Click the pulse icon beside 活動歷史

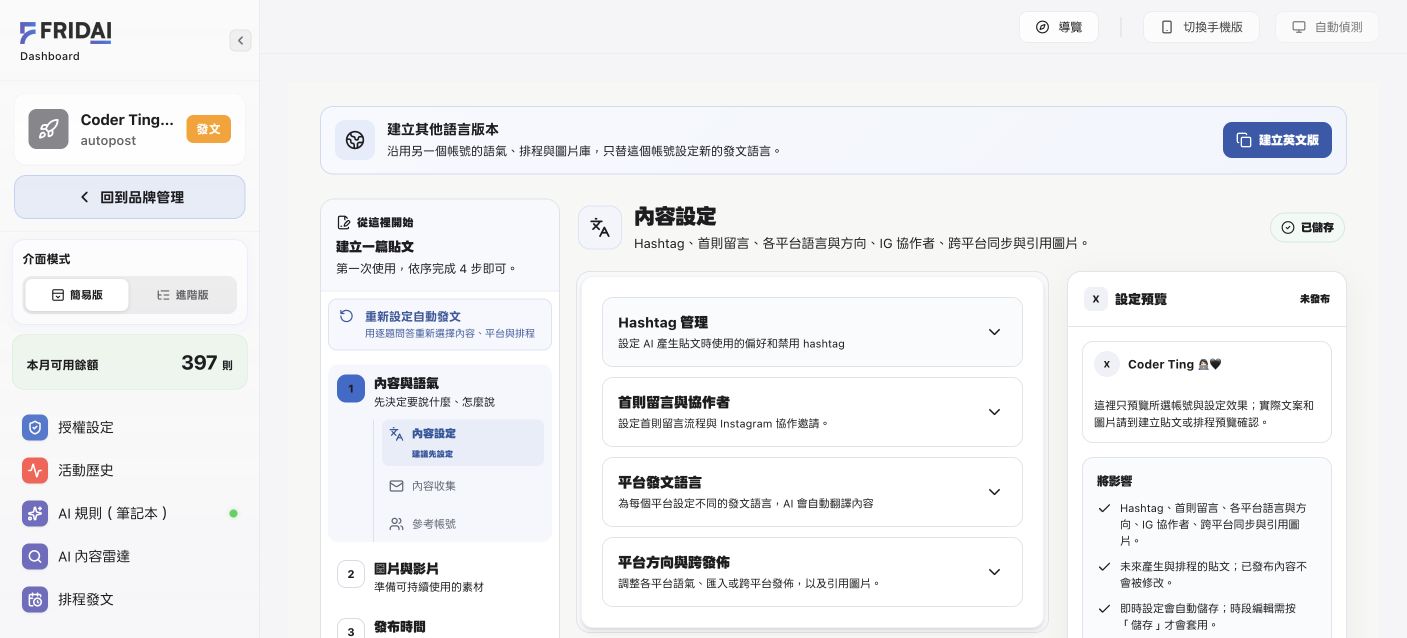[35, 470]
